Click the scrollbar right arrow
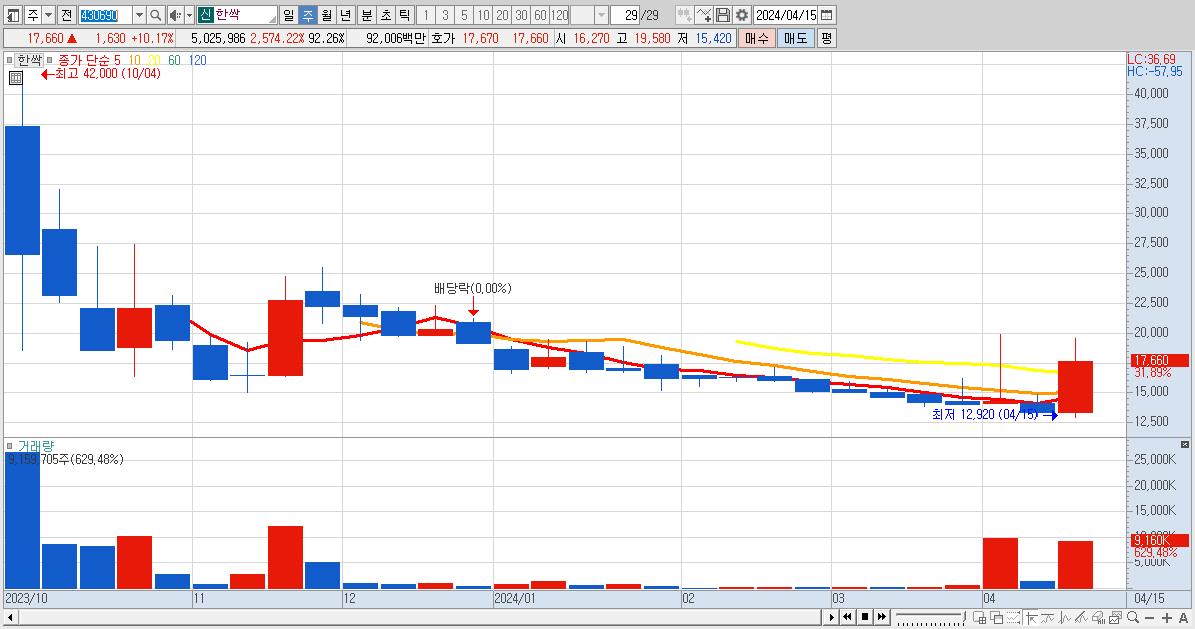 point(831,617)
